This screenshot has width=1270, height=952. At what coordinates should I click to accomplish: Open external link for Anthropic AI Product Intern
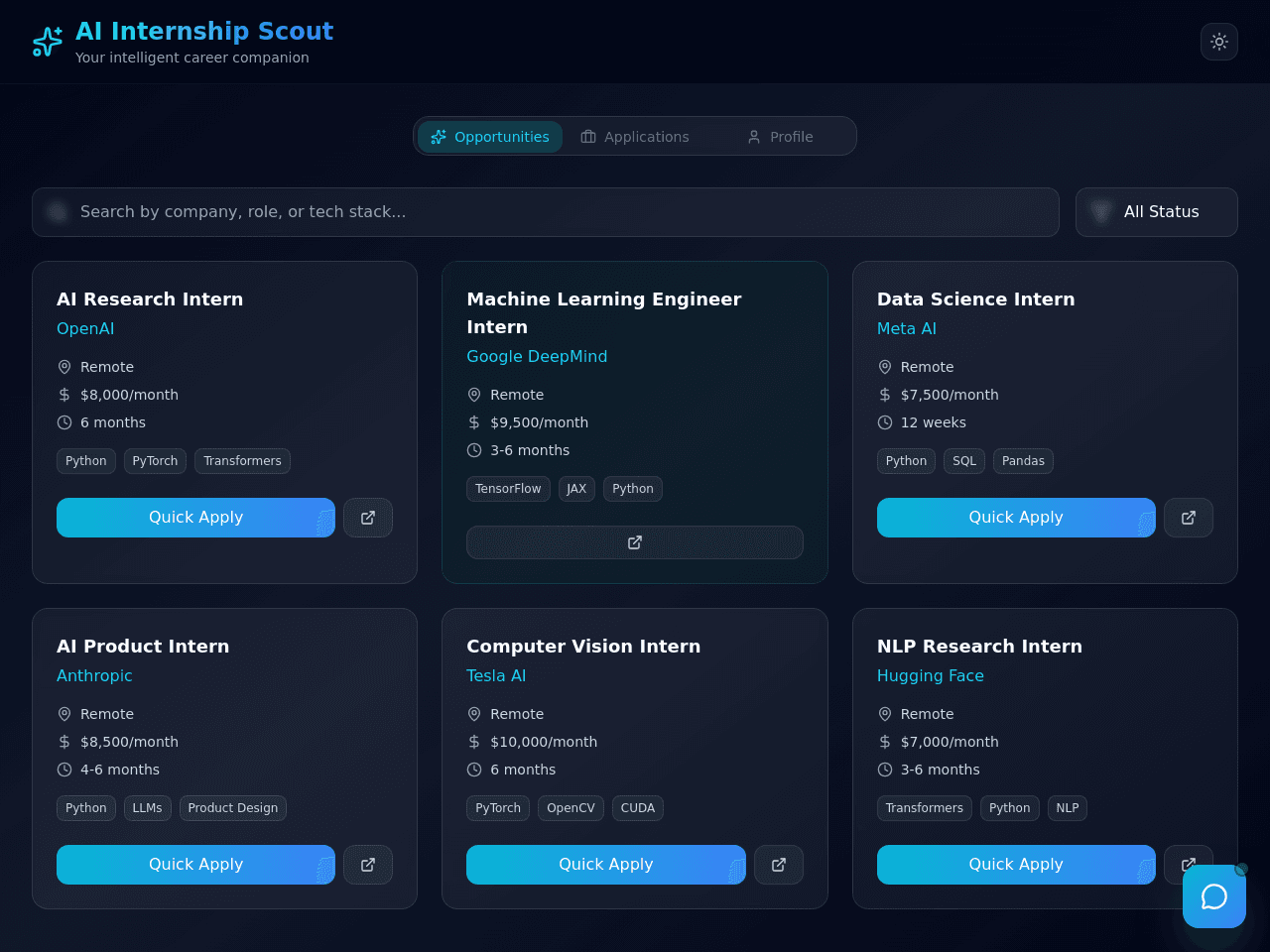[368, 865]
